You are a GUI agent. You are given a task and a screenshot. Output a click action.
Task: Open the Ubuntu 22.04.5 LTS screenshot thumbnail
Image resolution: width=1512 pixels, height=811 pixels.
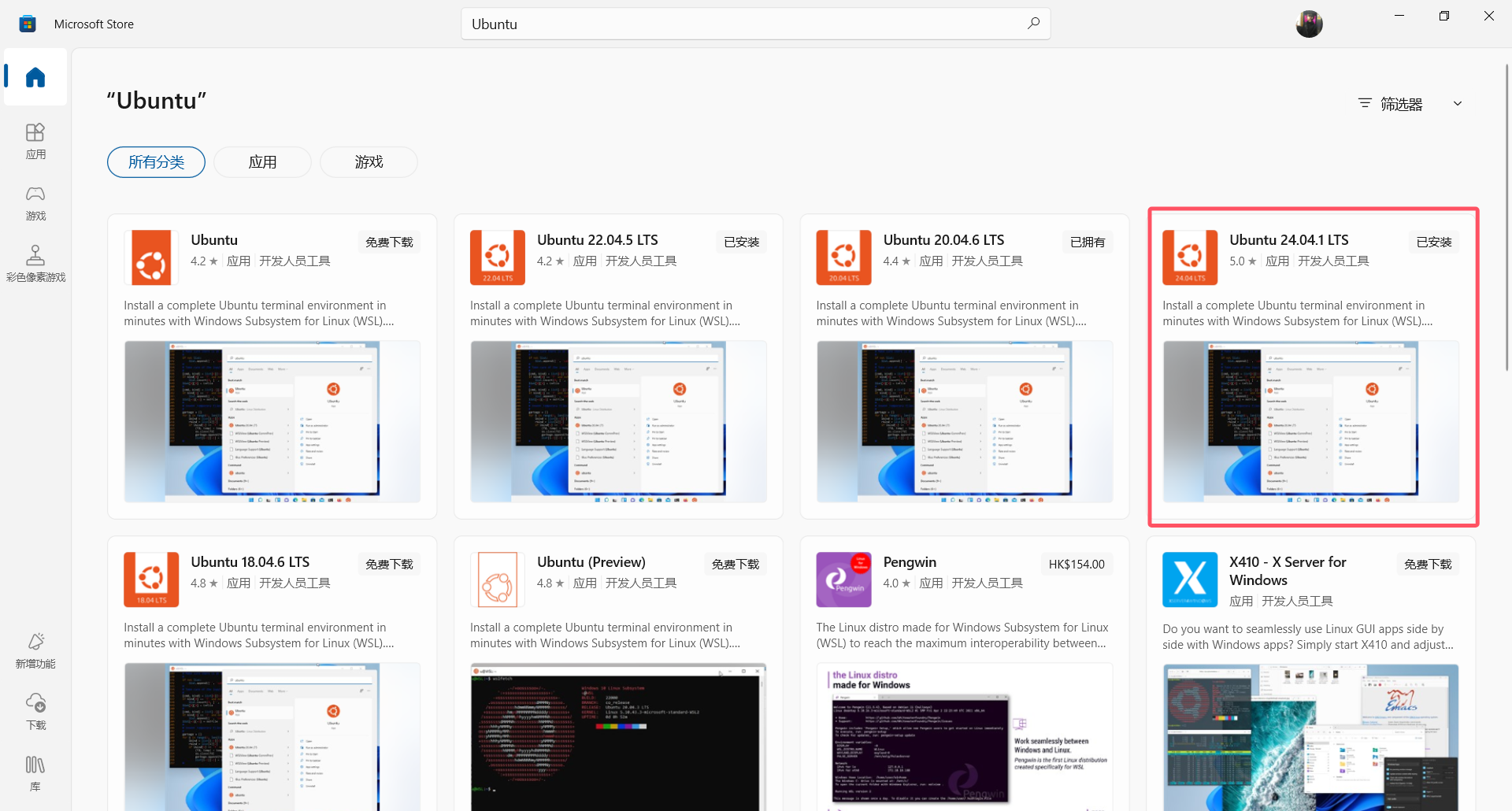(618, 421)
